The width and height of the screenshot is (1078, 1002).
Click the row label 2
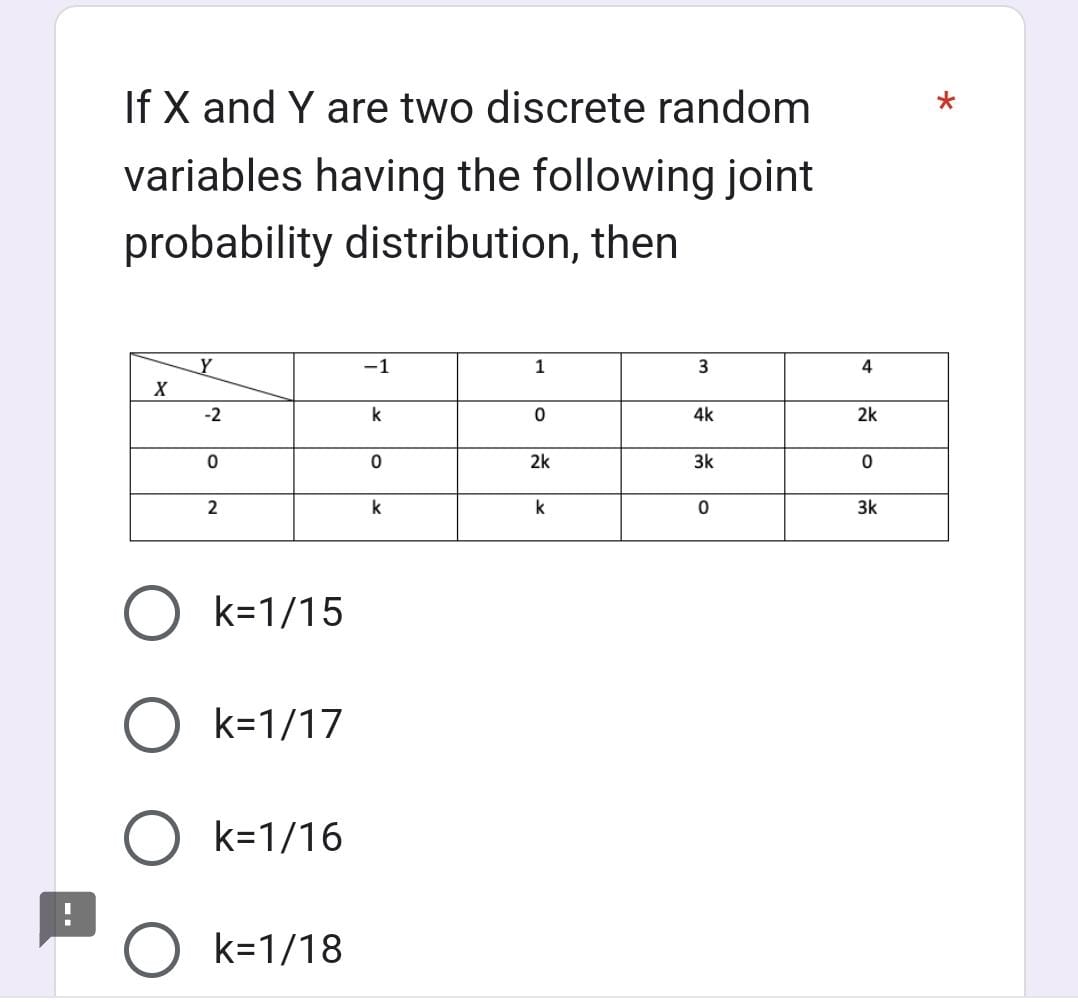pos(211,509)
